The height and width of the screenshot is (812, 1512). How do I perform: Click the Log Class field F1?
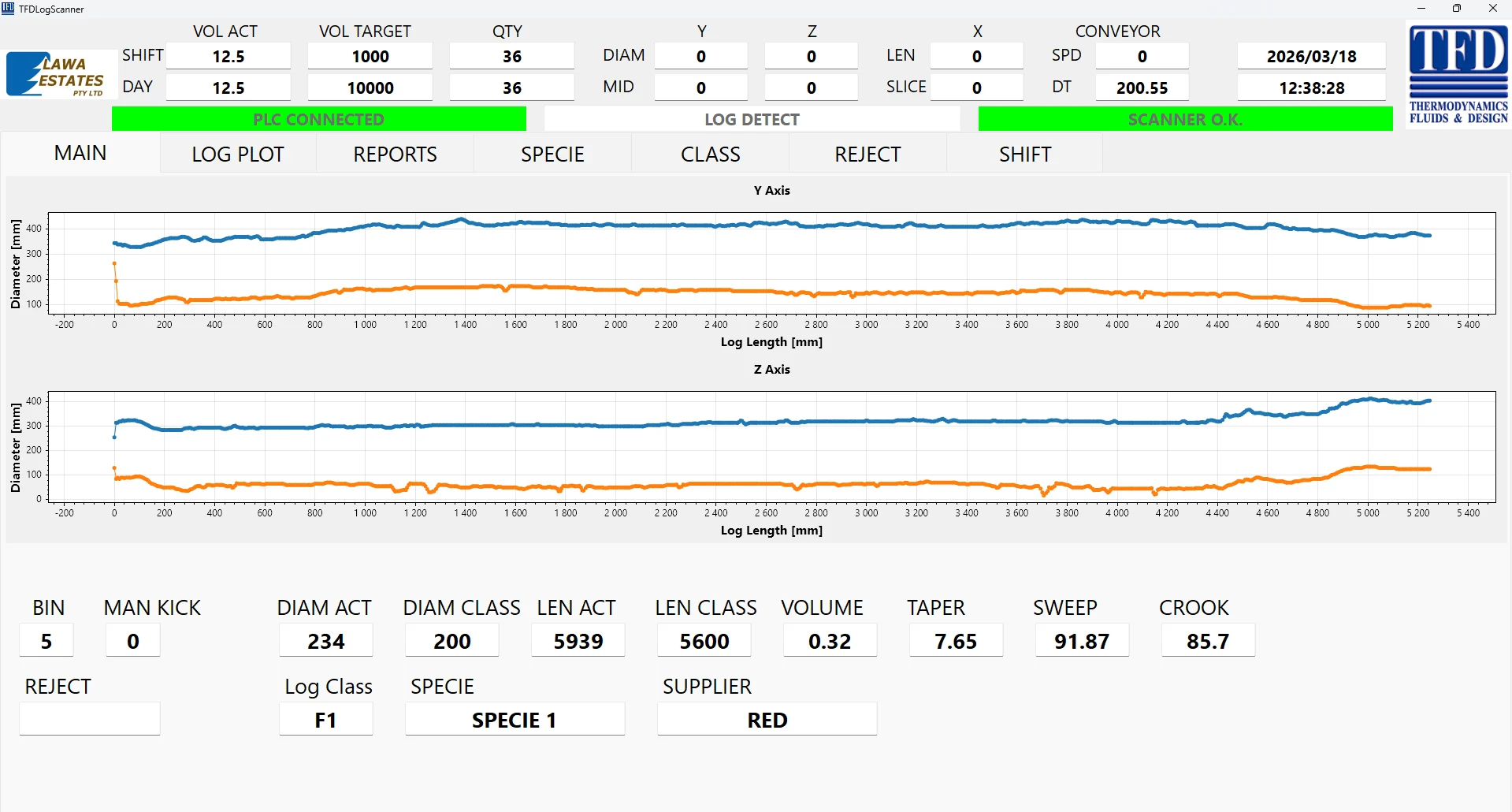tap(325, 720)
